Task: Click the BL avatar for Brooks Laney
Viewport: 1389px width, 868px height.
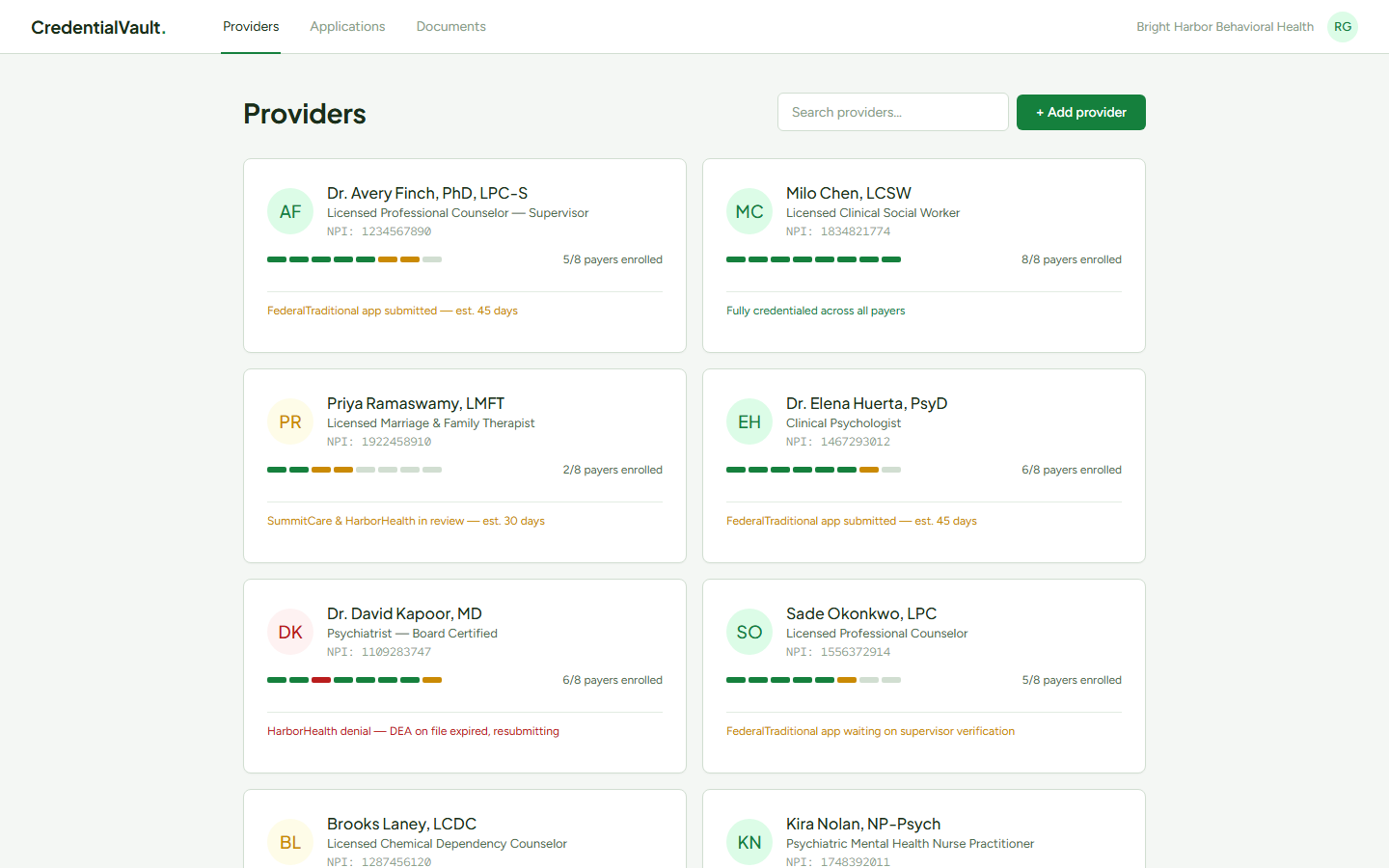Action: tap(290, 842)
